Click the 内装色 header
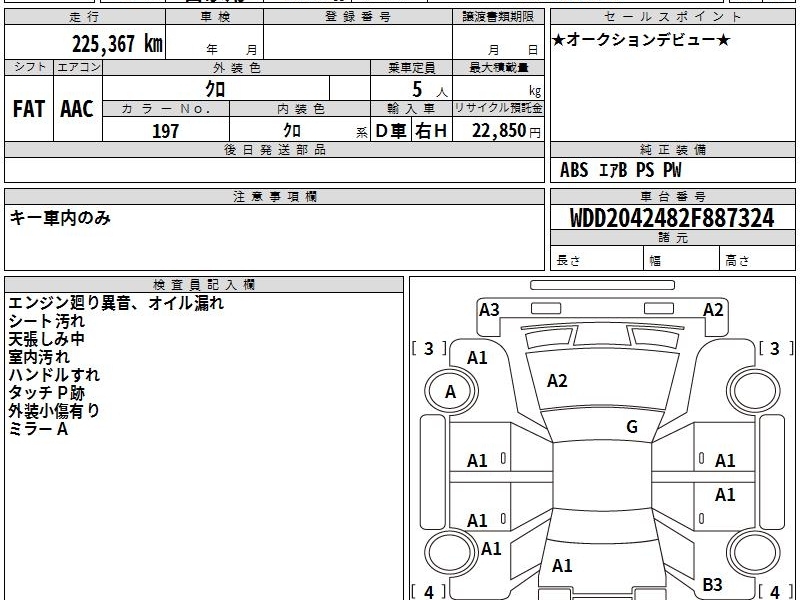 [300, 109]
